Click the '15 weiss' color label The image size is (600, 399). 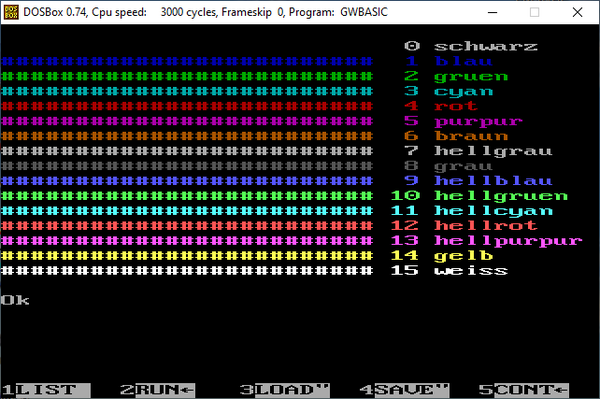click(449, 270)
